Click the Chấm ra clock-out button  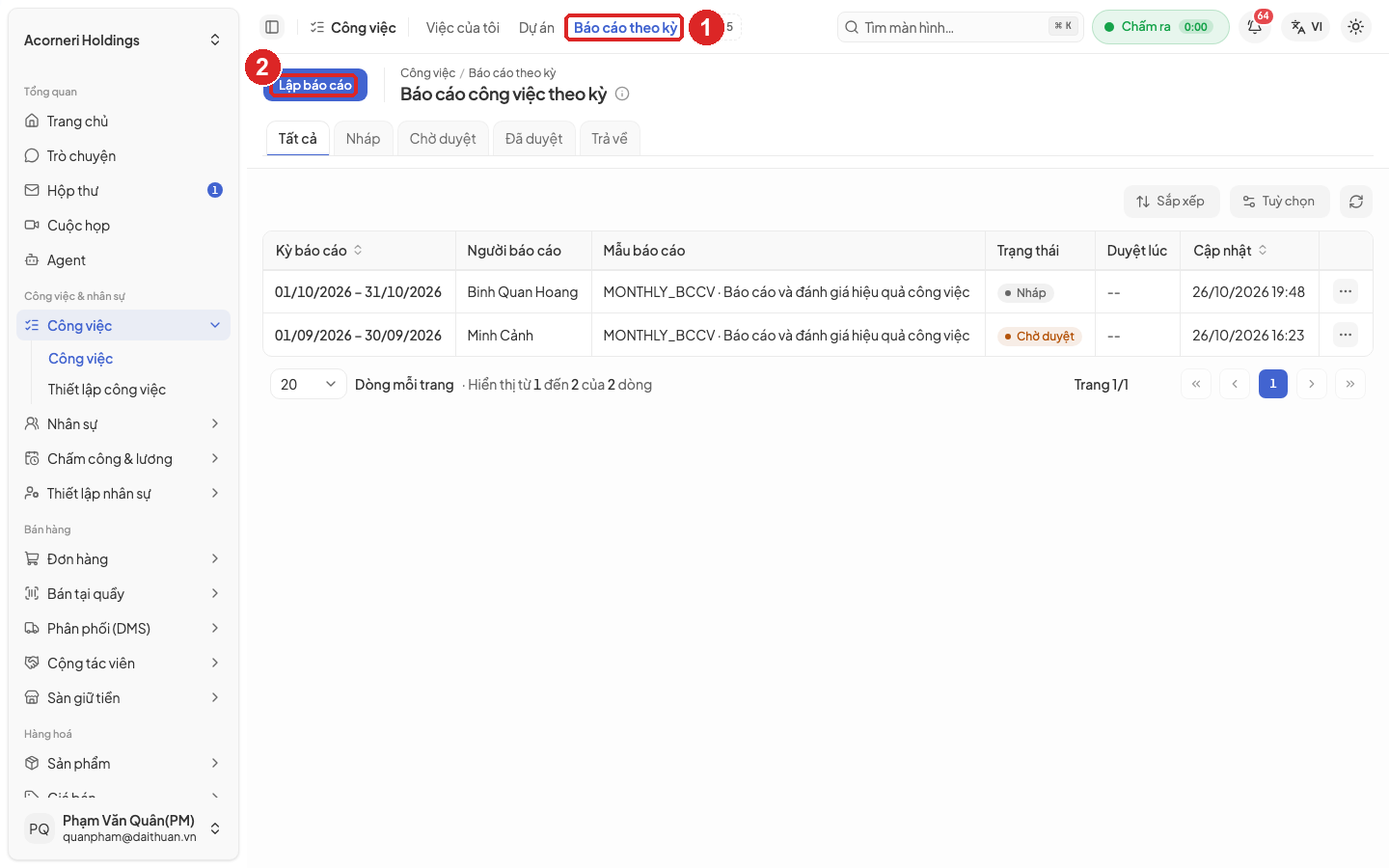click(x=1160, y=27)
